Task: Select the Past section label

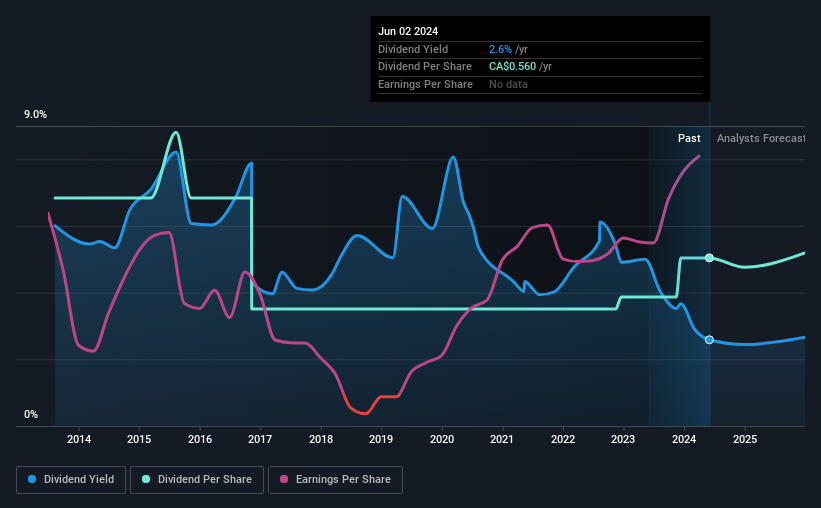Action: (689, 138)
